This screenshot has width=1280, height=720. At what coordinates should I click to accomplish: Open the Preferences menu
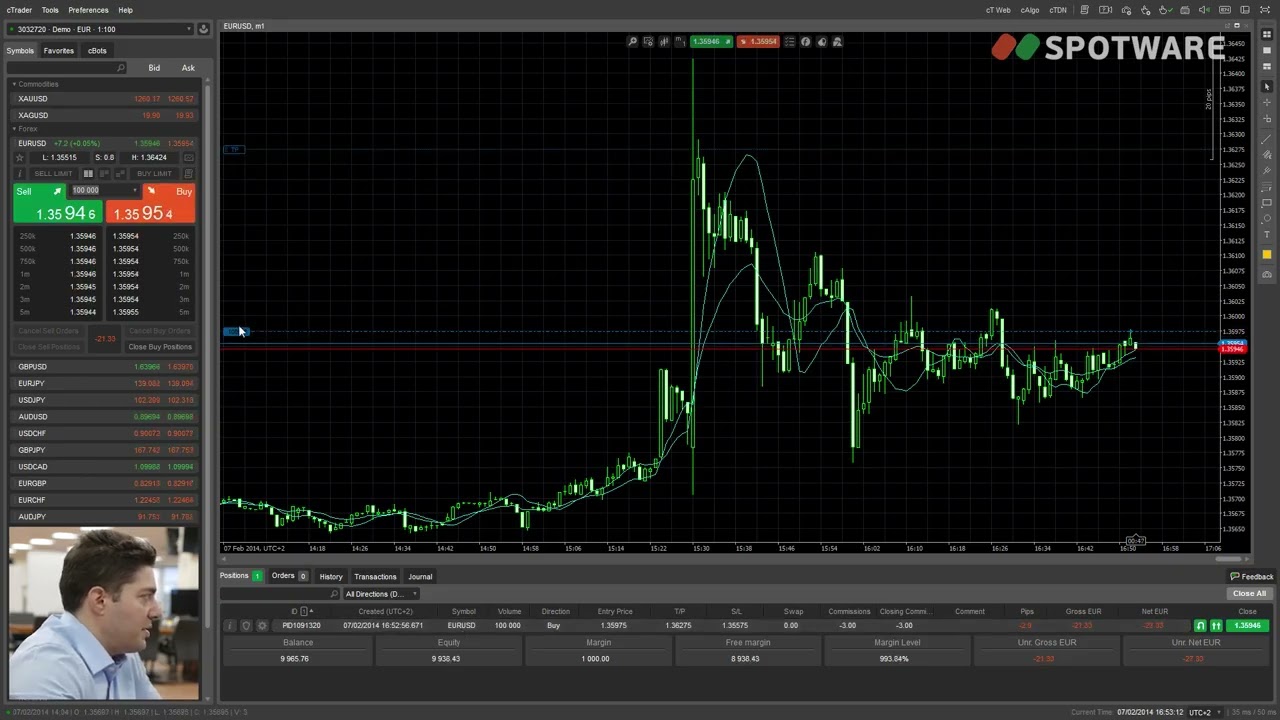[88, 10]
